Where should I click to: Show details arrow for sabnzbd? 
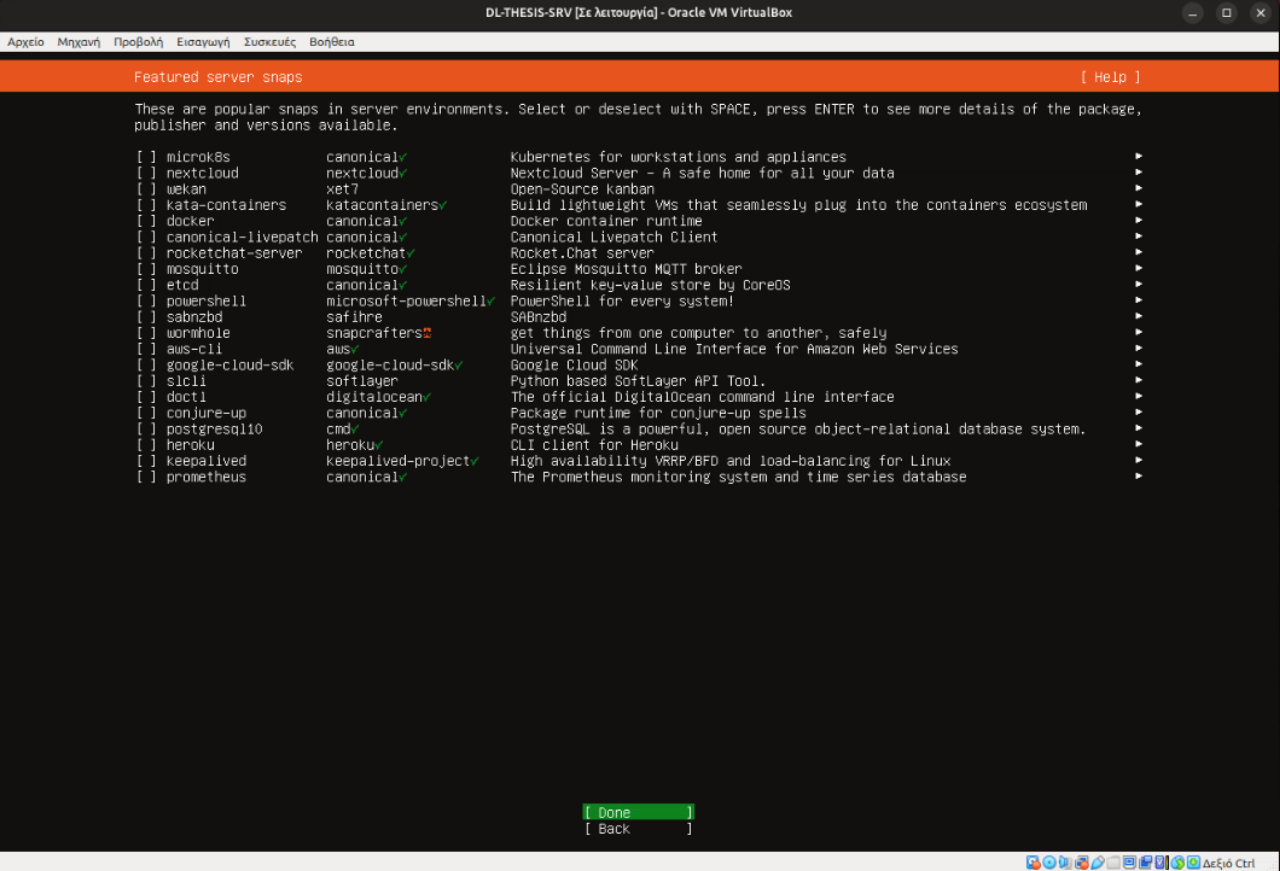1138,316
